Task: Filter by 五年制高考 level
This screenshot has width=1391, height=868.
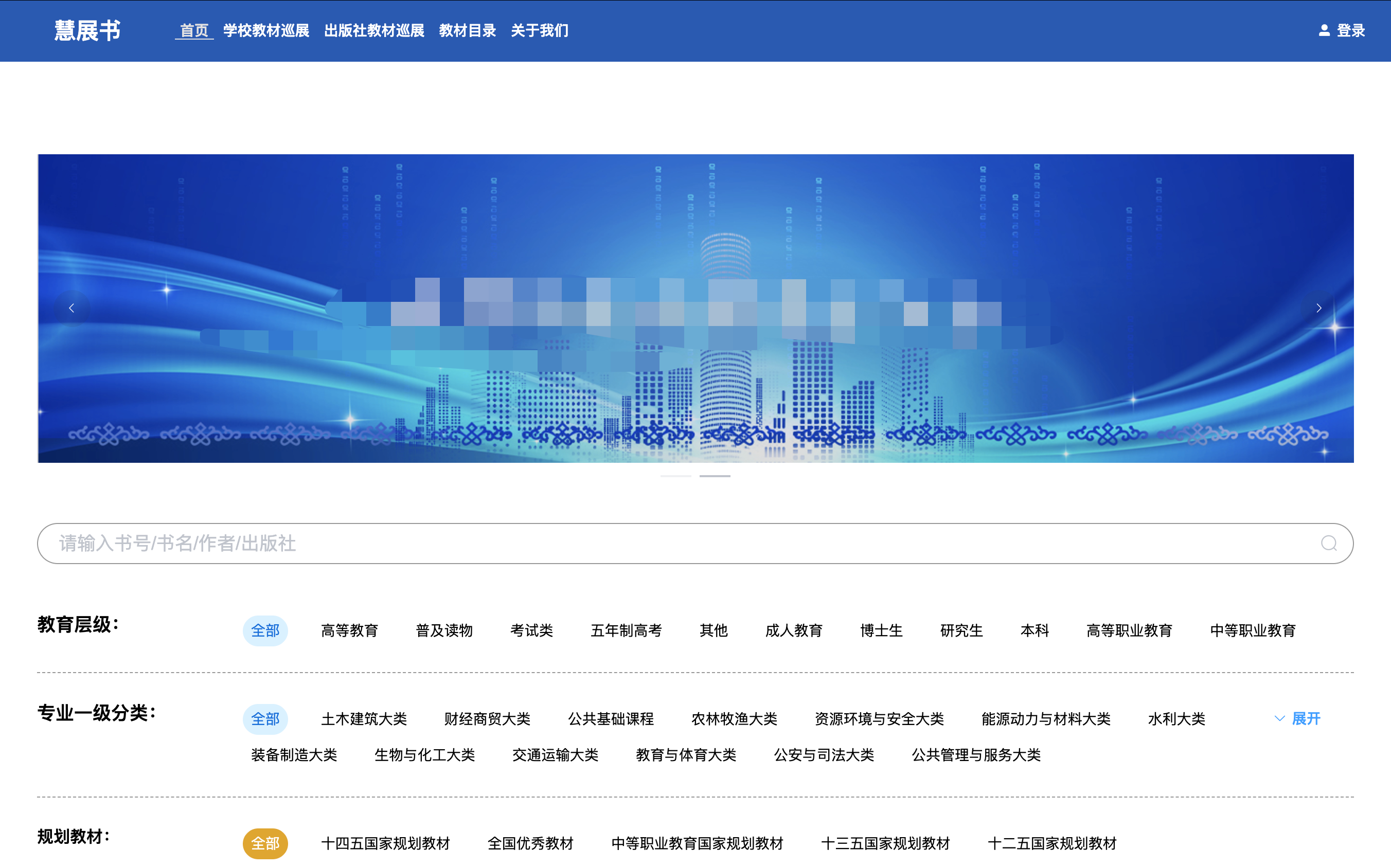Action: (626, 630)
